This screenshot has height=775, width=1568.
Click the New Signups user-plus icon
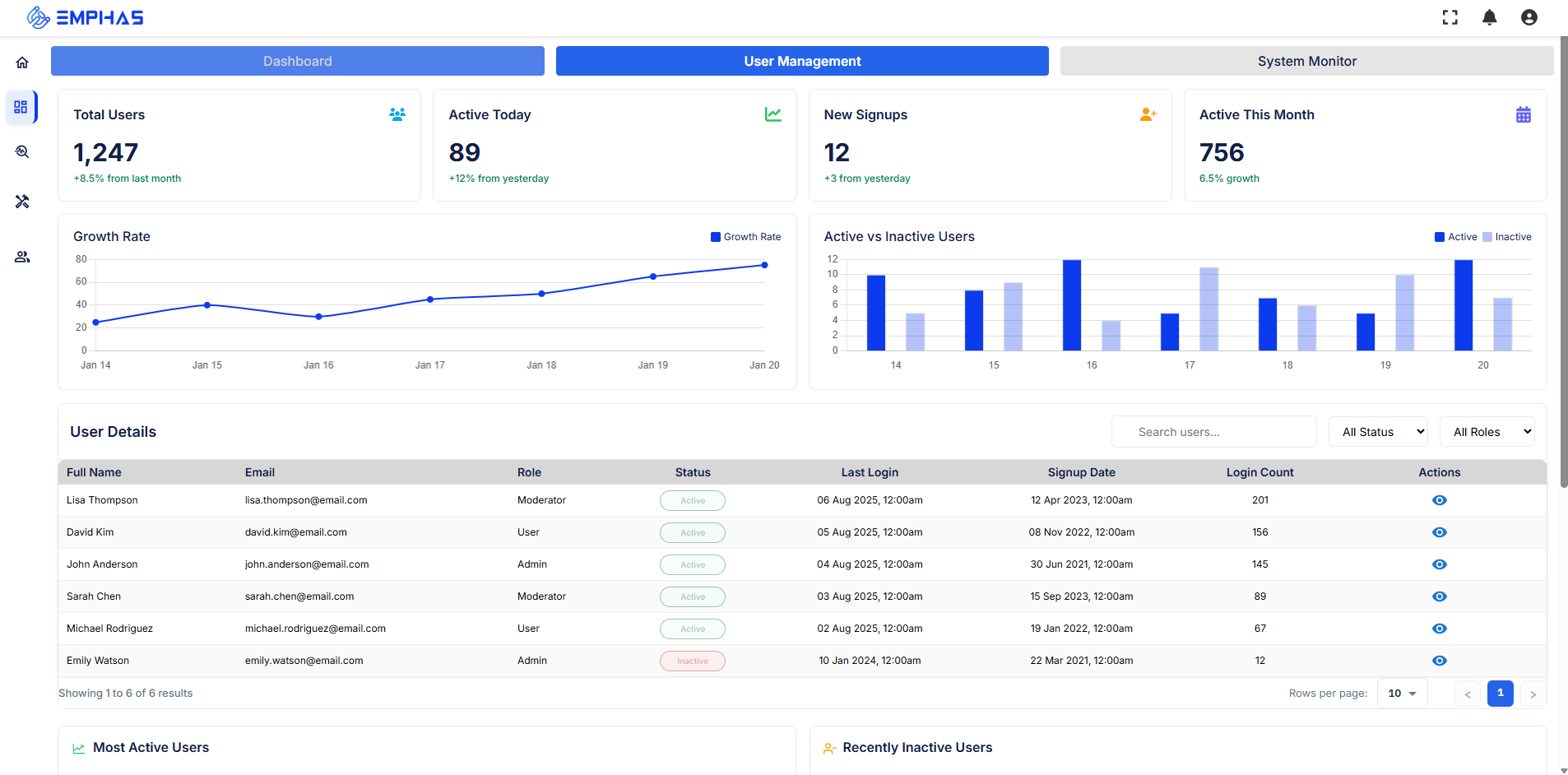click(x=1148, y=114)
